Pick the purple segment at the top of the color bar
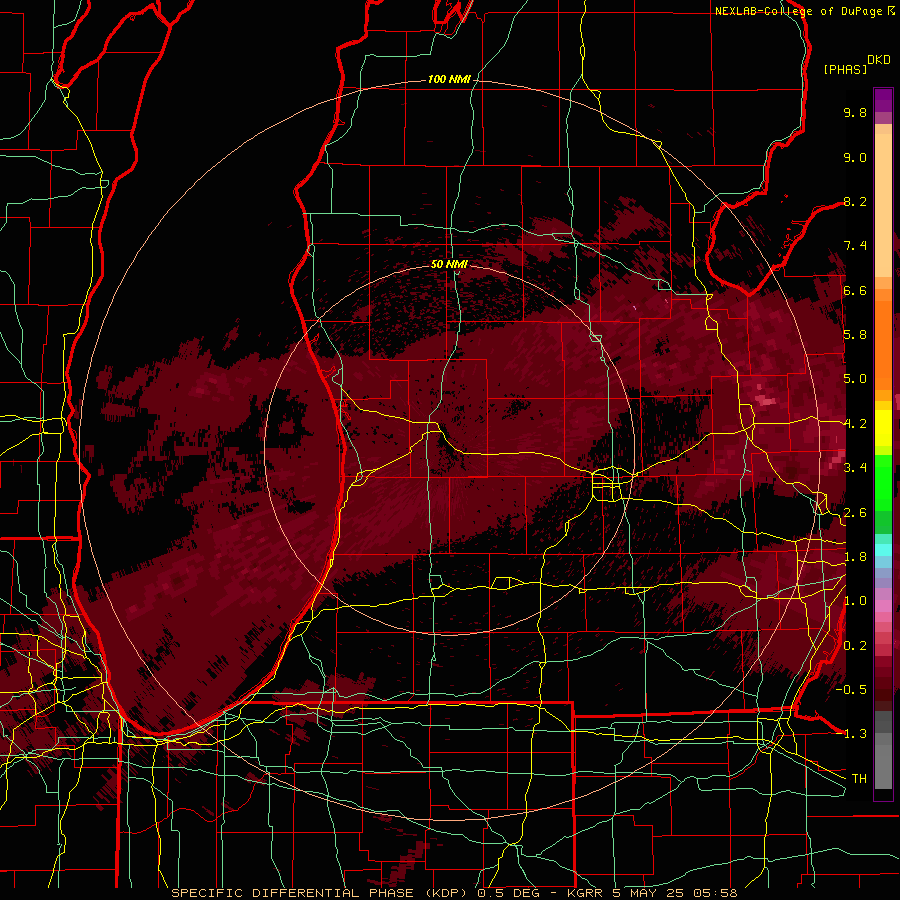The height and width of the screenshot is (900, 900). 883,100
